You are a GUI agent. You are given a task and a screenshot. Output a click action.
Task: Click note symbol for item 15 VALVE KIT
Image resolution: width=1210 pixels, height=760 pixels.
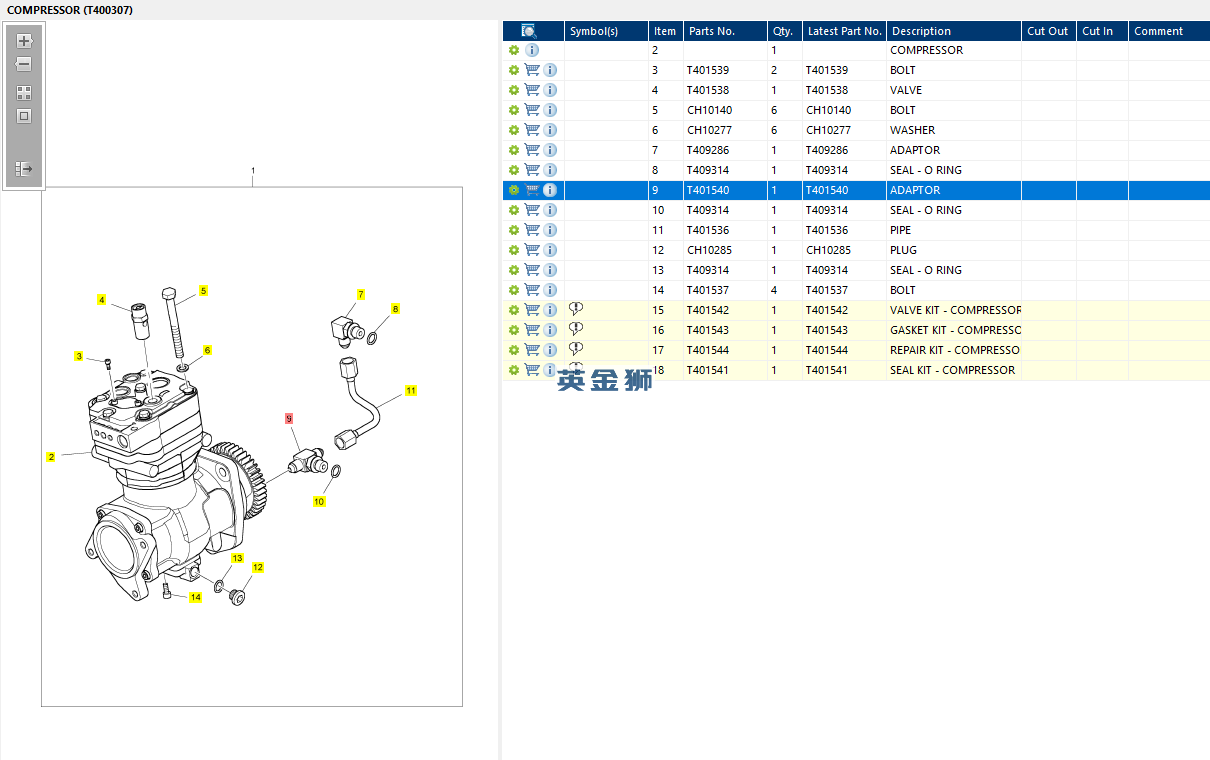pyautogui.click(x=576, y=309)
